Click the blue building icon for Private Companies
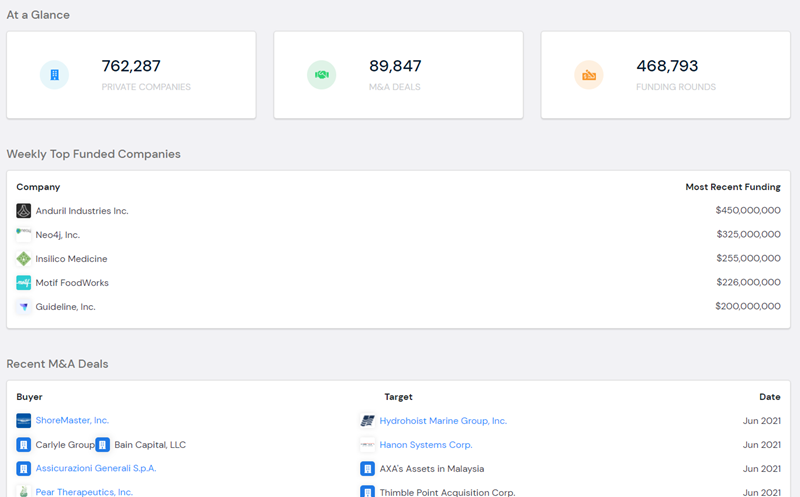 (55, 75)
